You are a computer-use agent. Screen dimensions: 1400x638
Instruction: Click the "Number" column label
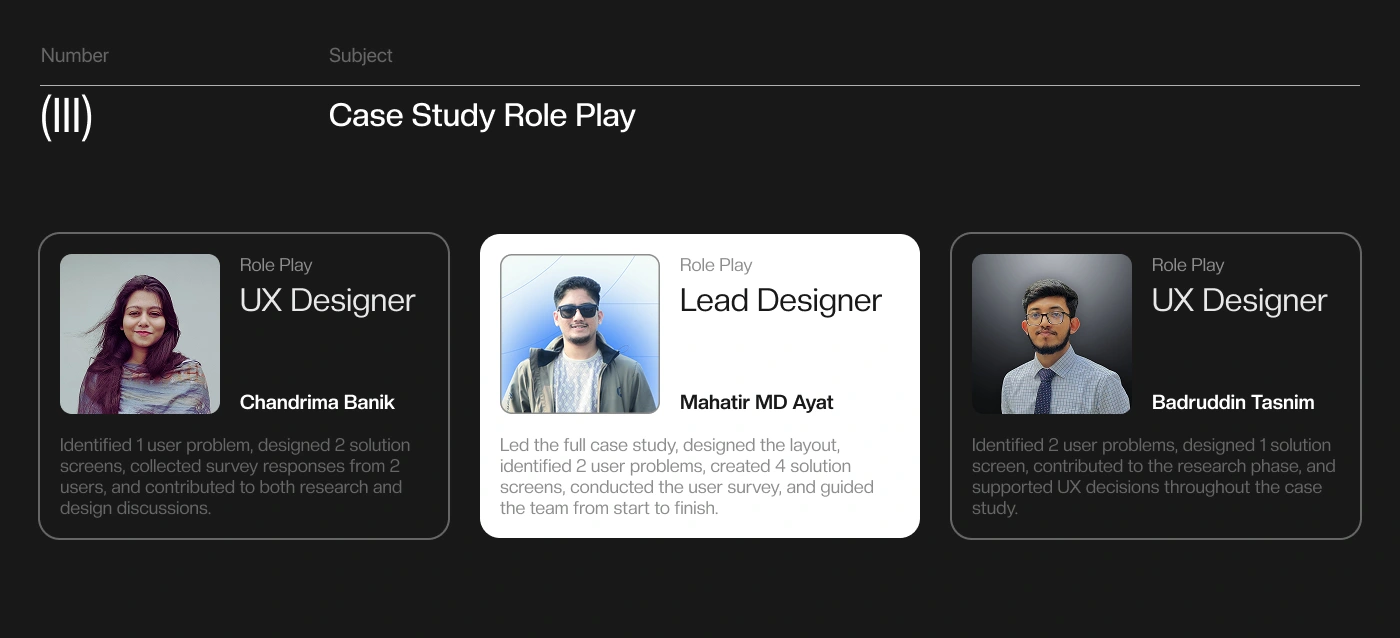75,56
